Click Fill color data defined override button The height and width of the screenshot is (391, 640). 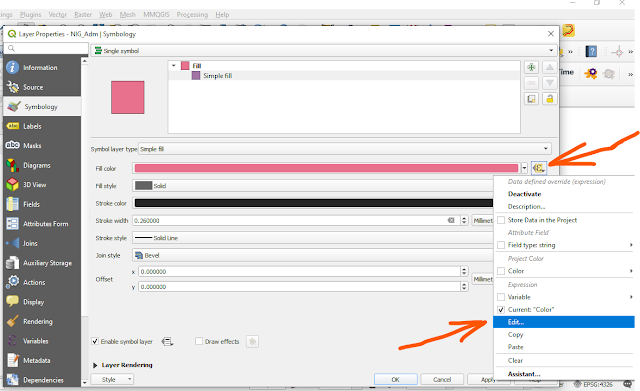coord(539,168)
